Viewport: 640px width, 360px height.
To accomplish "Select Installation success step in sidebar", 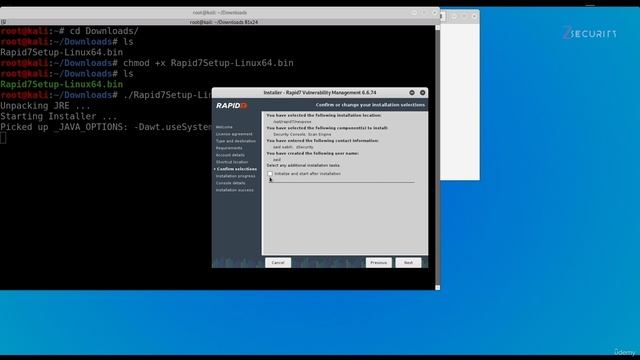I will coord(235,190).
